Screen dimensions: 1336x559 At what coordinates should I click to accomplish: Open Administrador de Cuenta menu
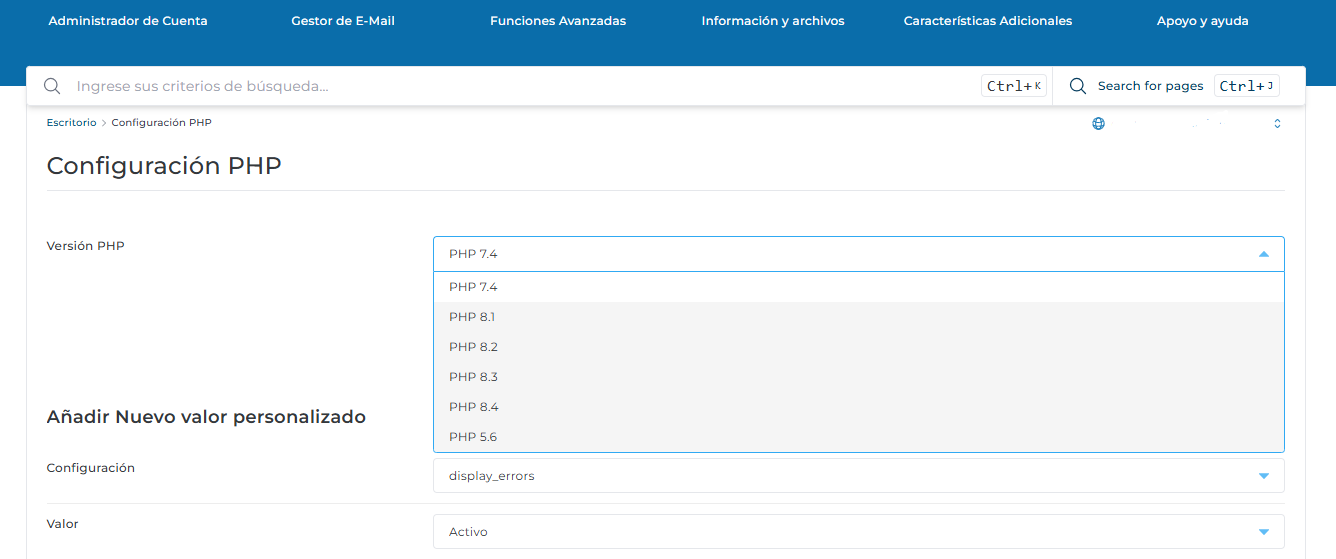(128, 21)
